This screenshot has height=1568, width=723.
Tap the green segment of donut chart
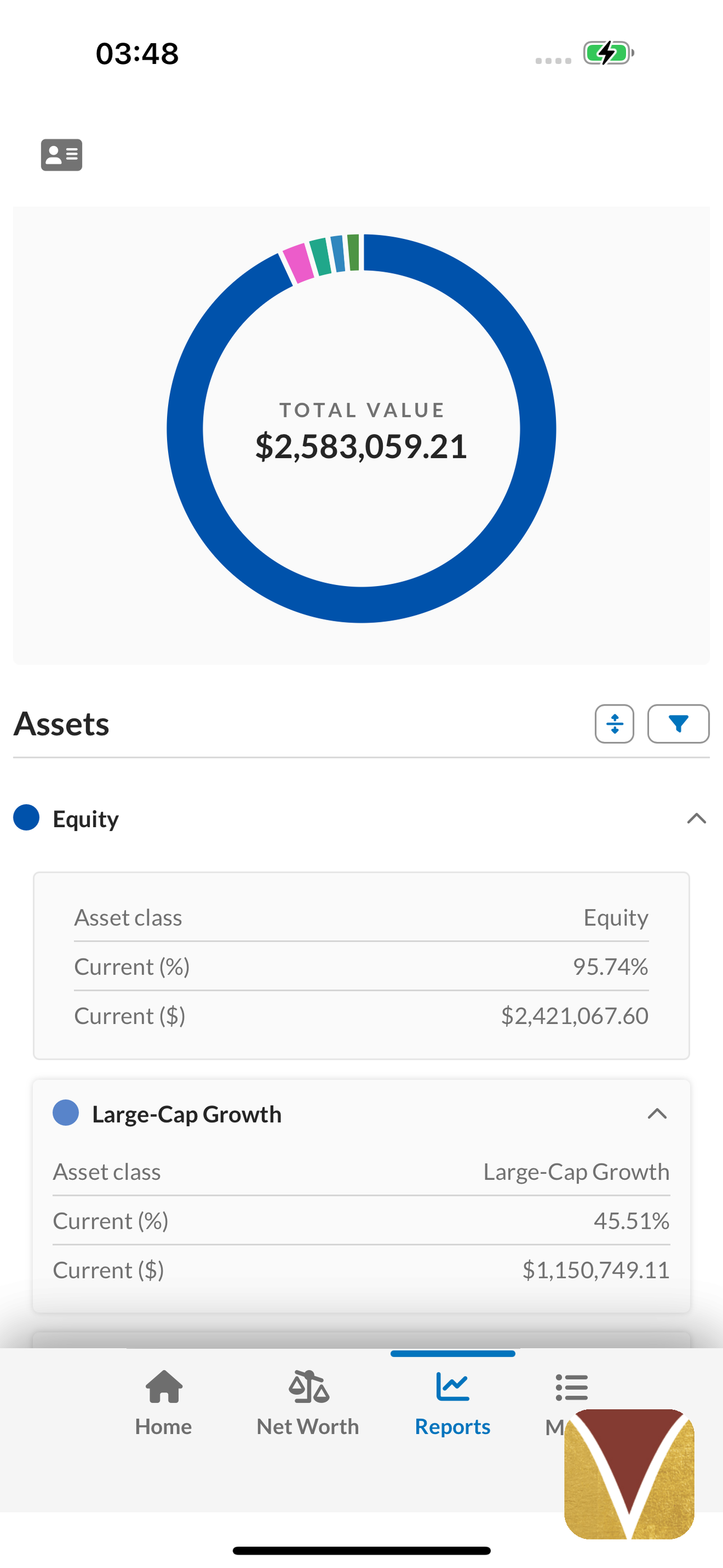click(354, 251)
